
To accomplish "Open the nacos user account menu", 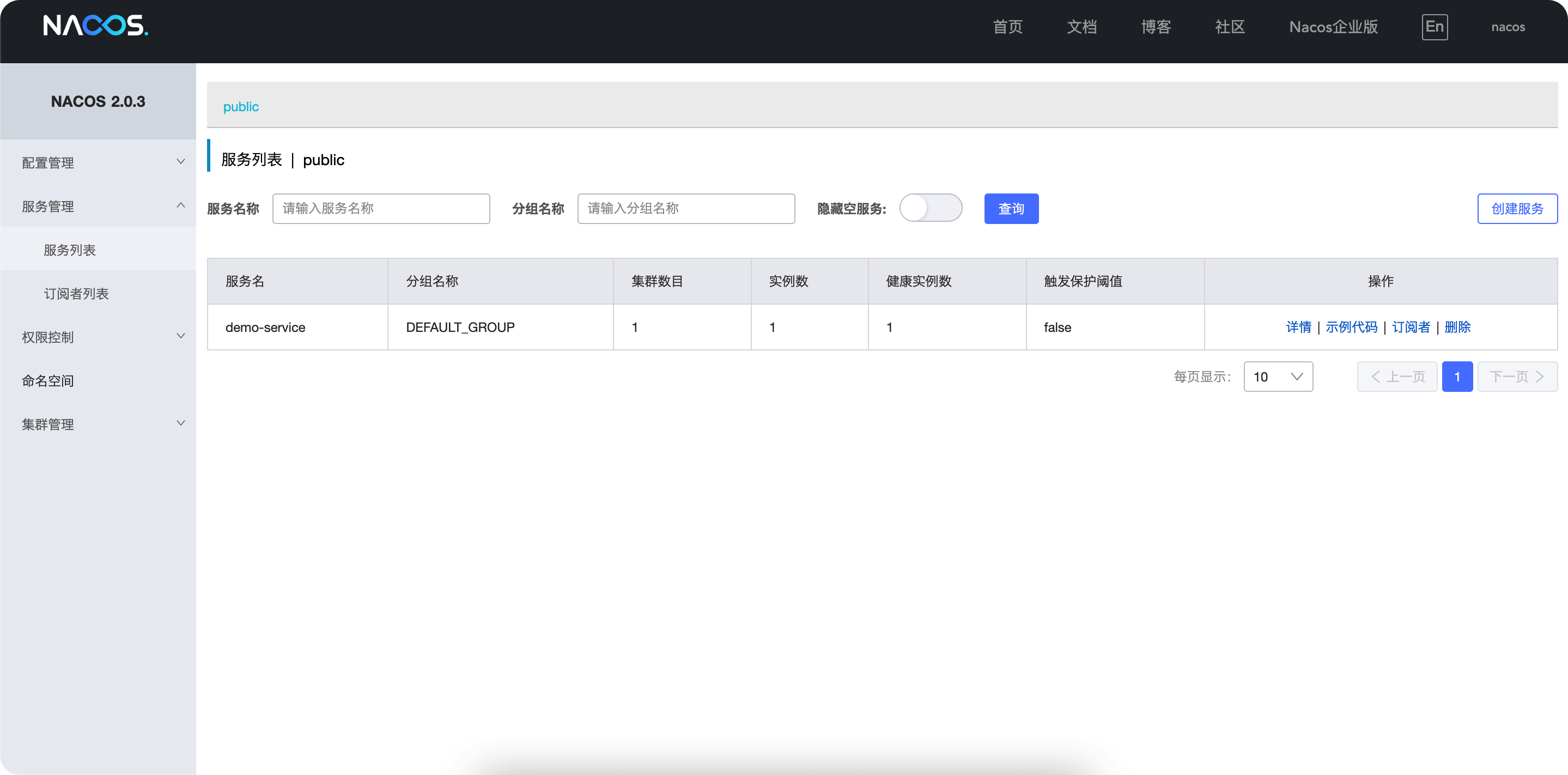I will coord(1508,27).
